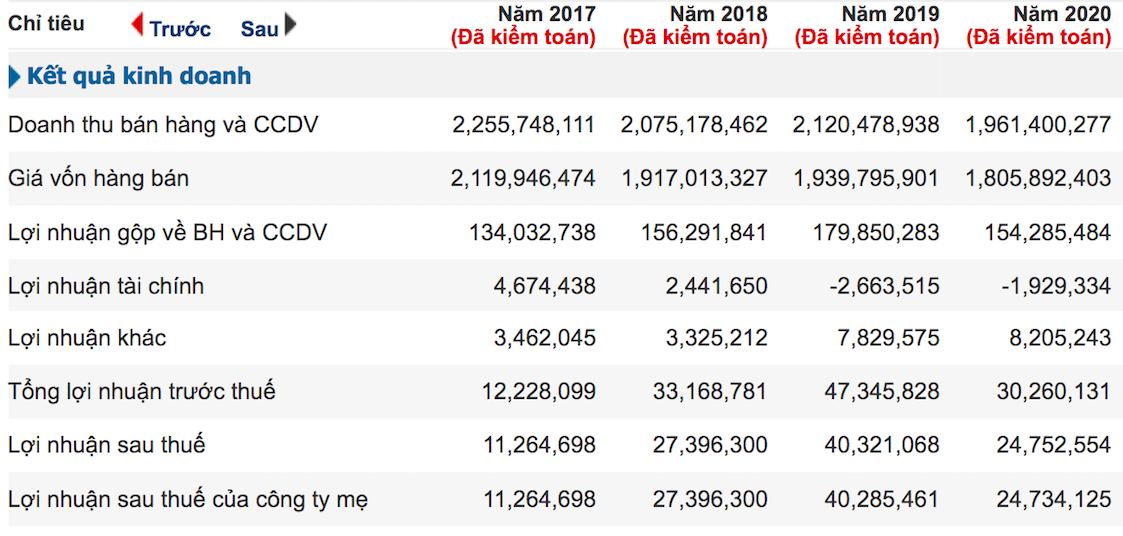Click the Lợi nhuận tài chính row label
This screenshot has width=1123, height=536.
(106, 286)
